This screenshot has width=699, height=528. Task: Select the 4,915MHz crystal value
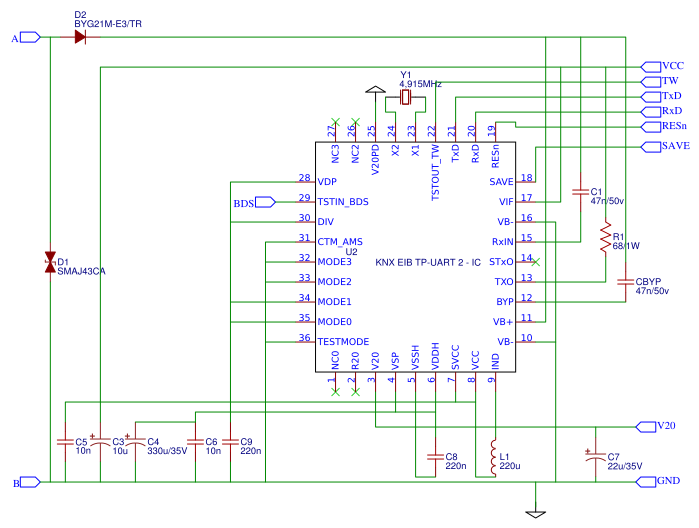[x=420, y=84]
